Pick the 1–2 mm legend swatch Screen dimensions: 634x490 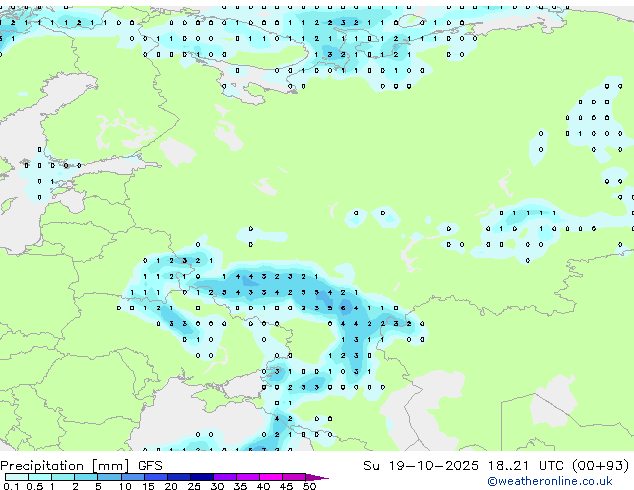(63, 477)
